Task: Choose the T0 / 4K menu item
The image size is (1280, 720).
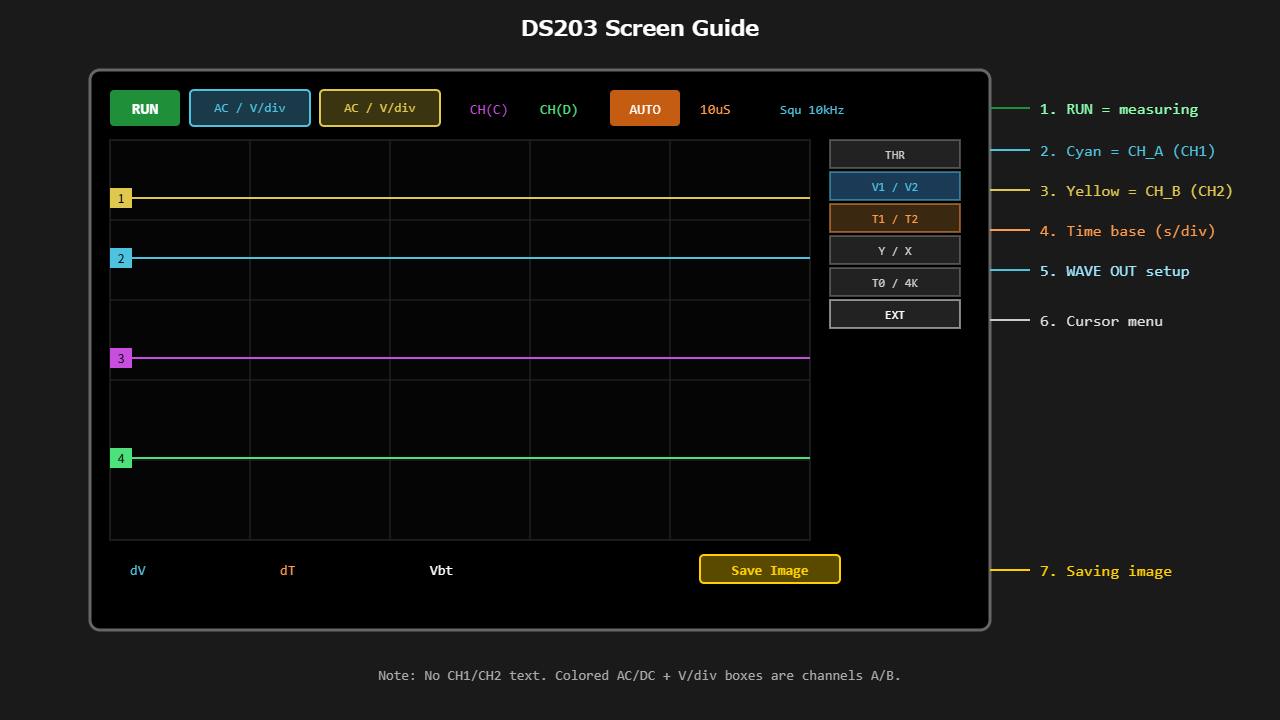Action: coord(895,282)
